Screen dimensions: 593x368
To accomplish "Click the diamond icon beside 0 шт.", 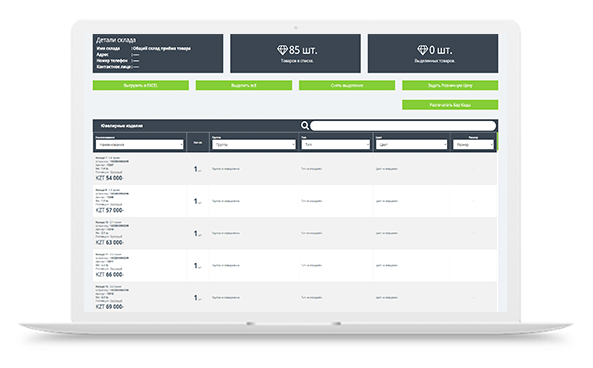I will click(422, 50).
